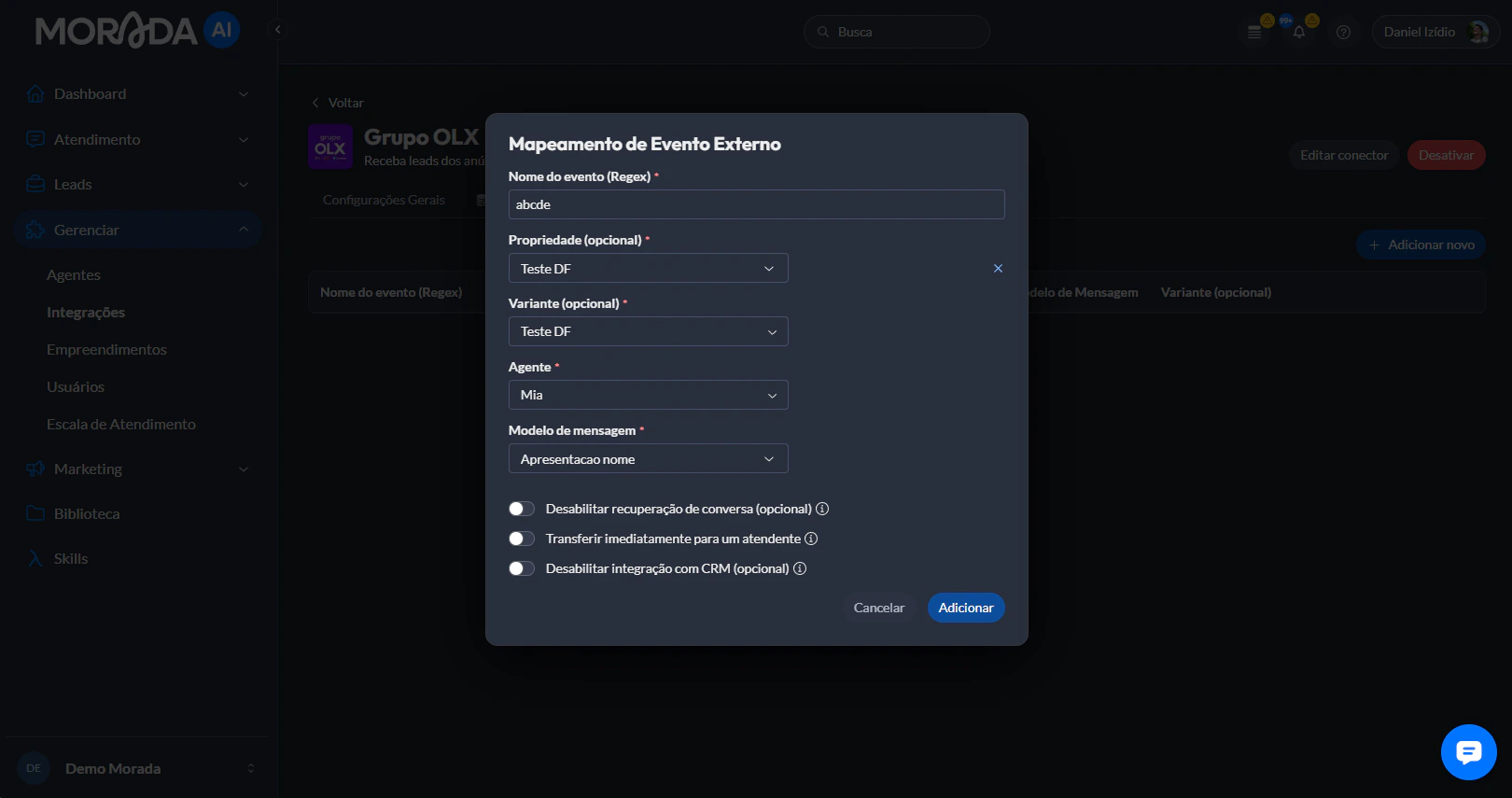
Task: Expand the Atendimento menu chevron
Action: tap(244, 139)
